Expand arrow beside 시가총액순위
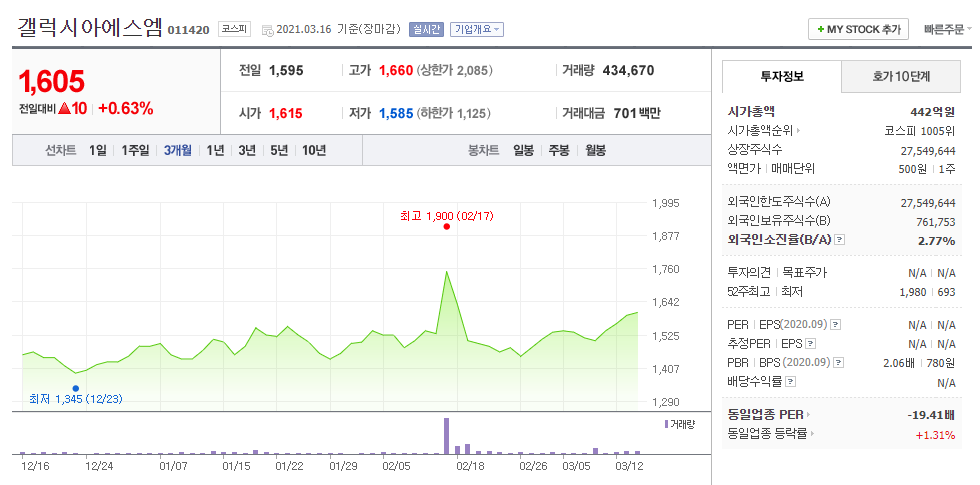The width and height of the screenshot is (980, 485). click(x=798, y=131)
